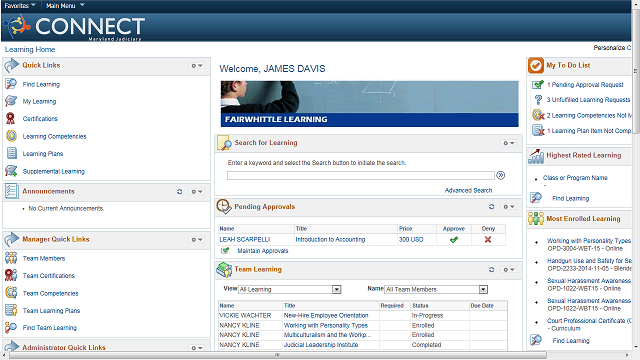This screenshot has height=360, width=640.
Task: Click the horizontal scrollbar at the bottom
Action: [x=278, y=355]
